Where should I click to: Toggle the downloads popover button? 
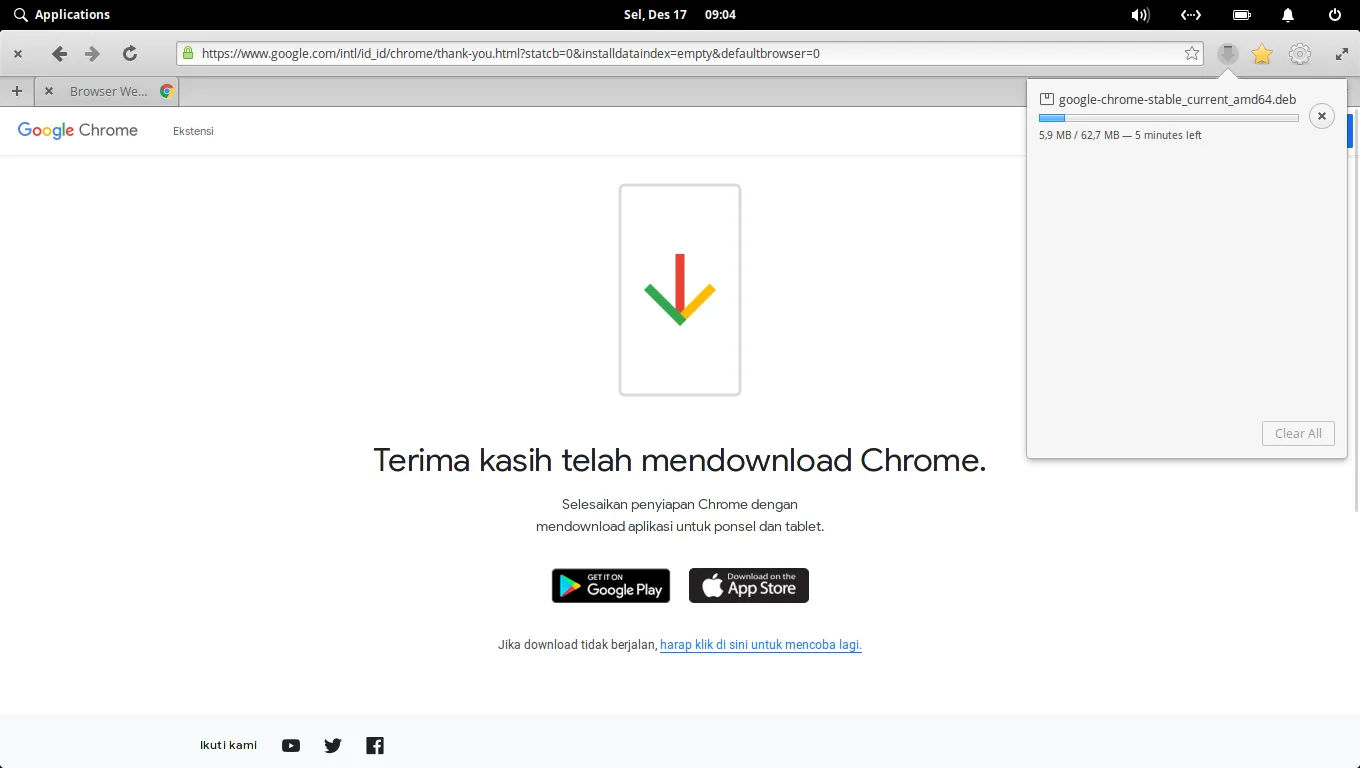click(1228, 54)
